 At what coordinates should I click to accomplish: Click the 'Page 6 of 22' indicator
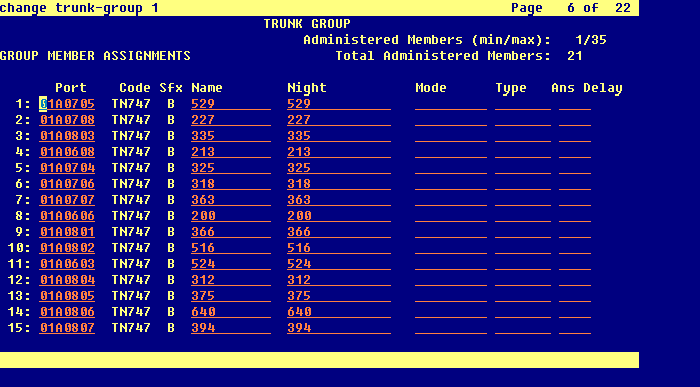click(571, 8)
